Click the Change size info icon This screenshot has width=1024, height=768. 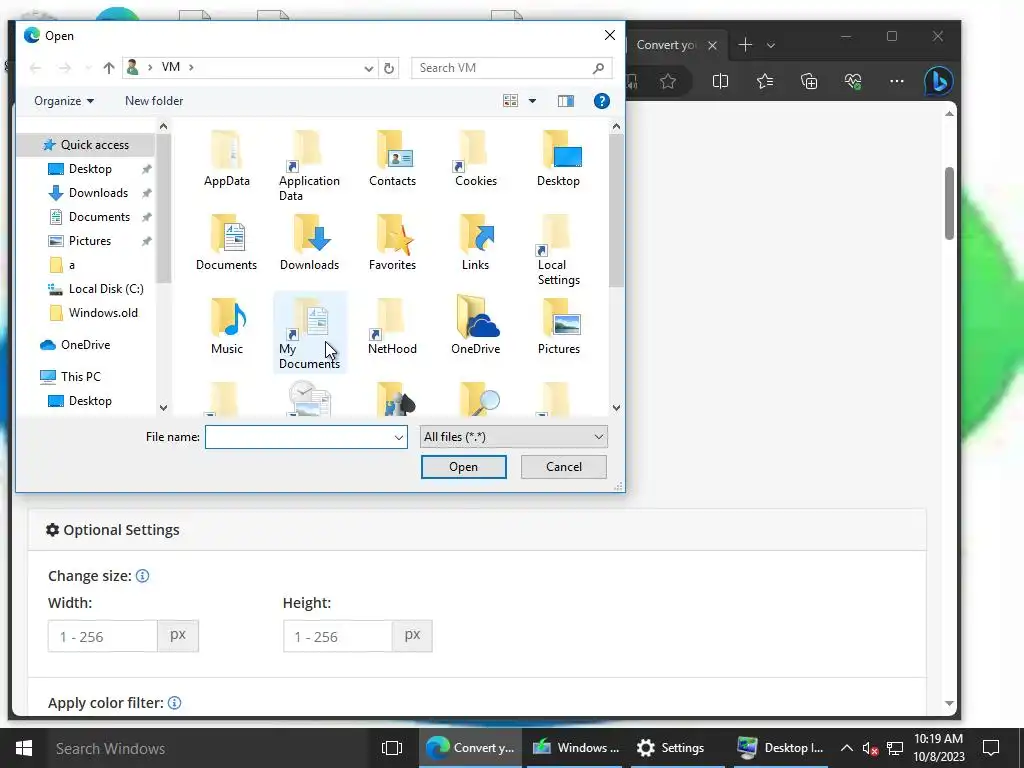click(142, 576)
